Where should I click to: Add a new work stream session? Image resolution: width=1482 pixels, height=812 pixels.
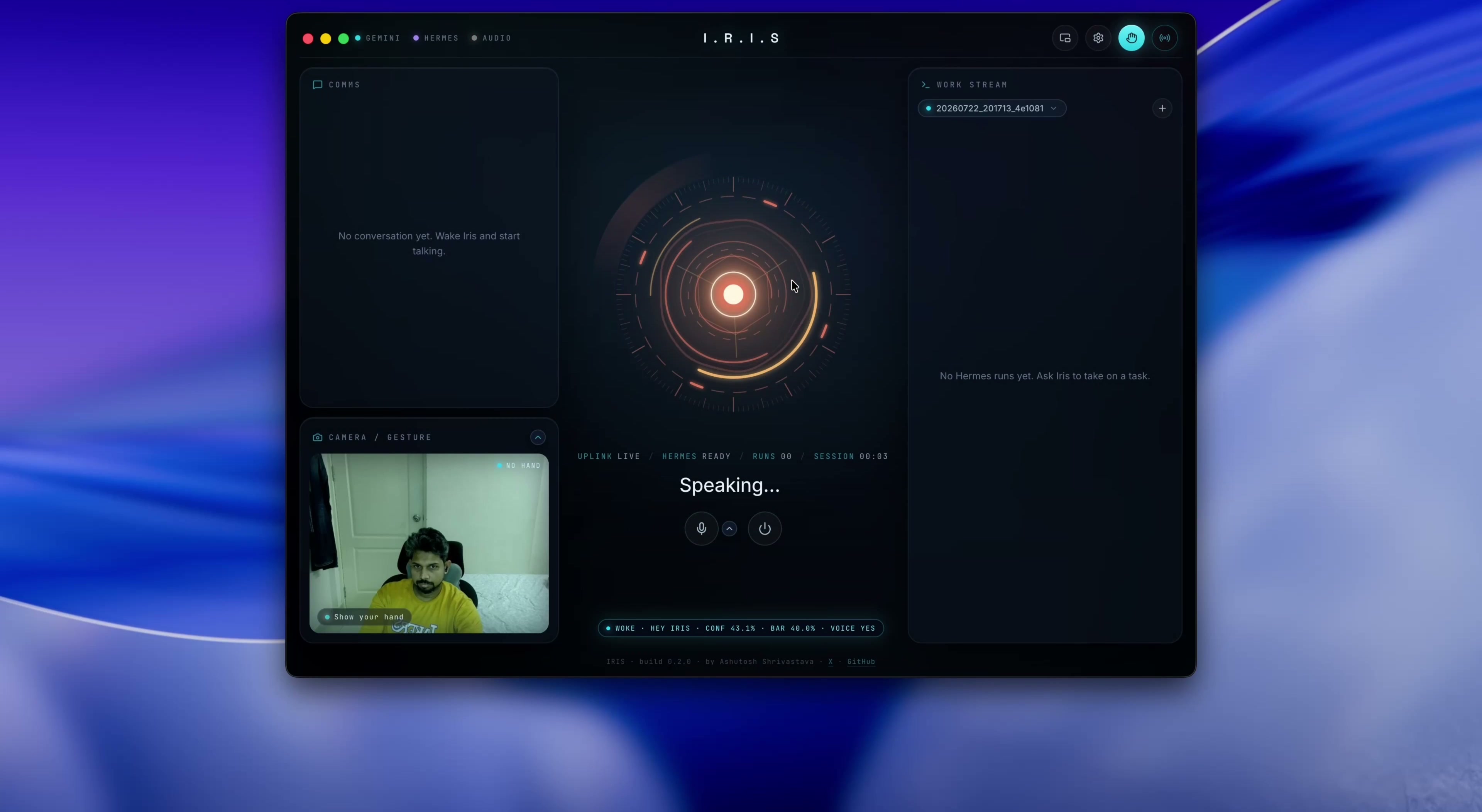click(x=1162, y=108)
